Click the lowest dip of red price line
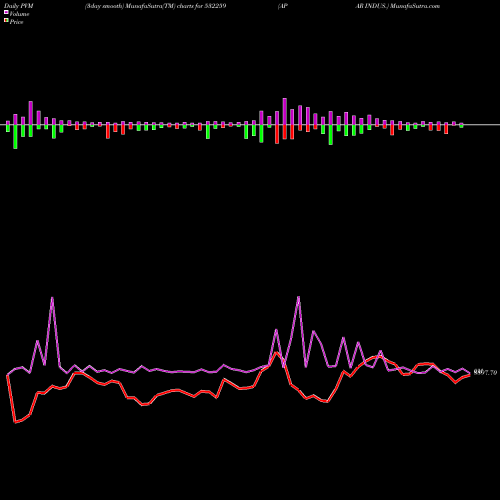 pos(15,422)
